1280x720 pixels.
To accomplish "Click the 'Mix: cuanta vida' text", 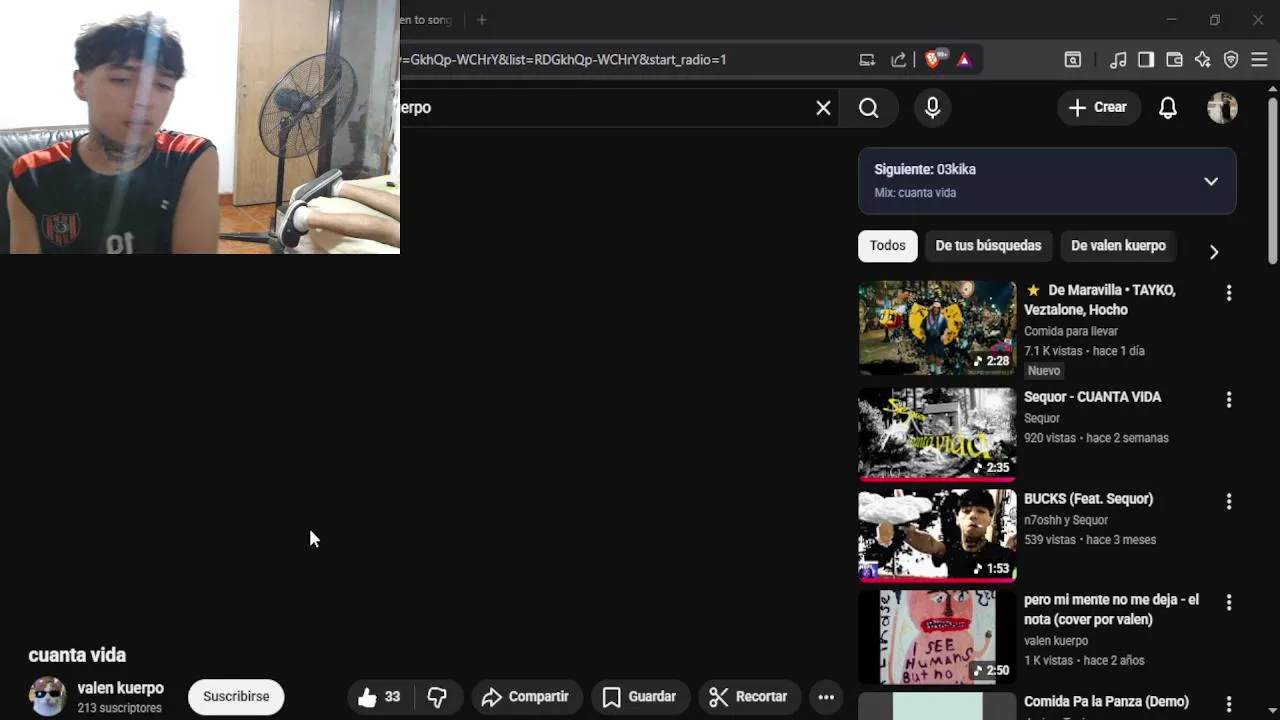I will [x=915, y=193].
